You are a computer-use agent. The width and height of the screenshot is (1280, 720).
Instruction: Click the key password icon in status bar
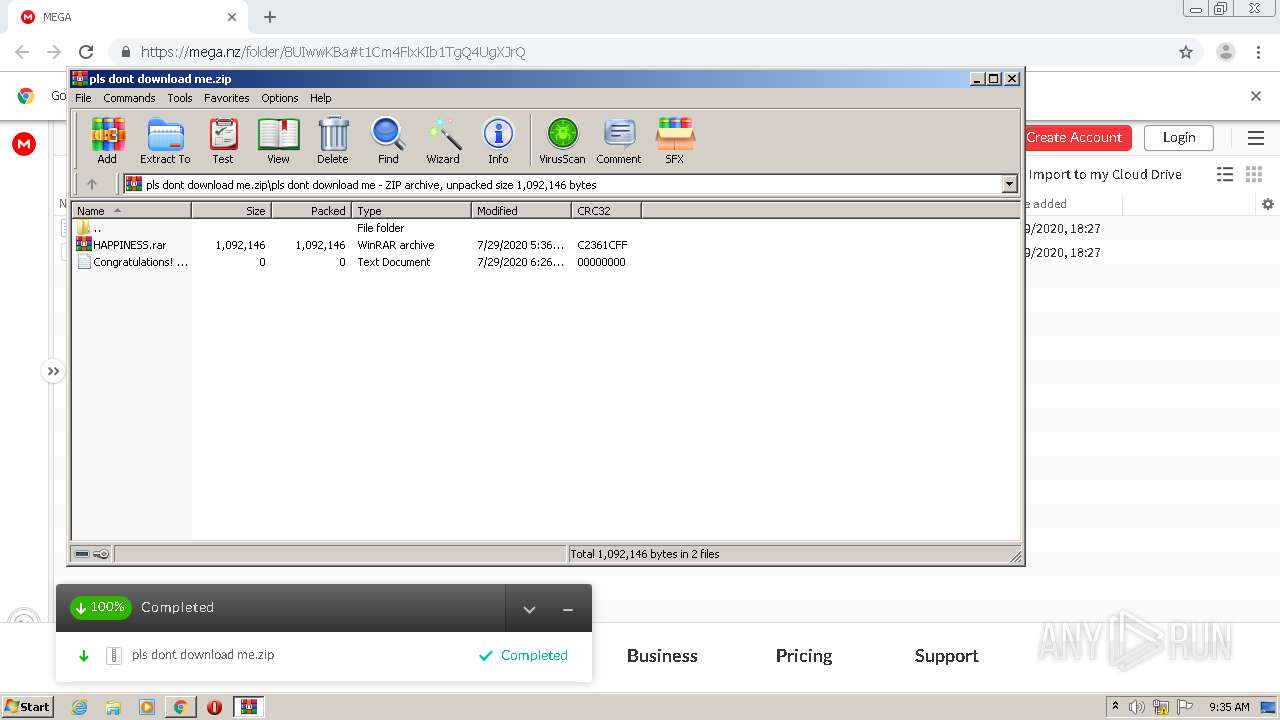coord(101,554)
